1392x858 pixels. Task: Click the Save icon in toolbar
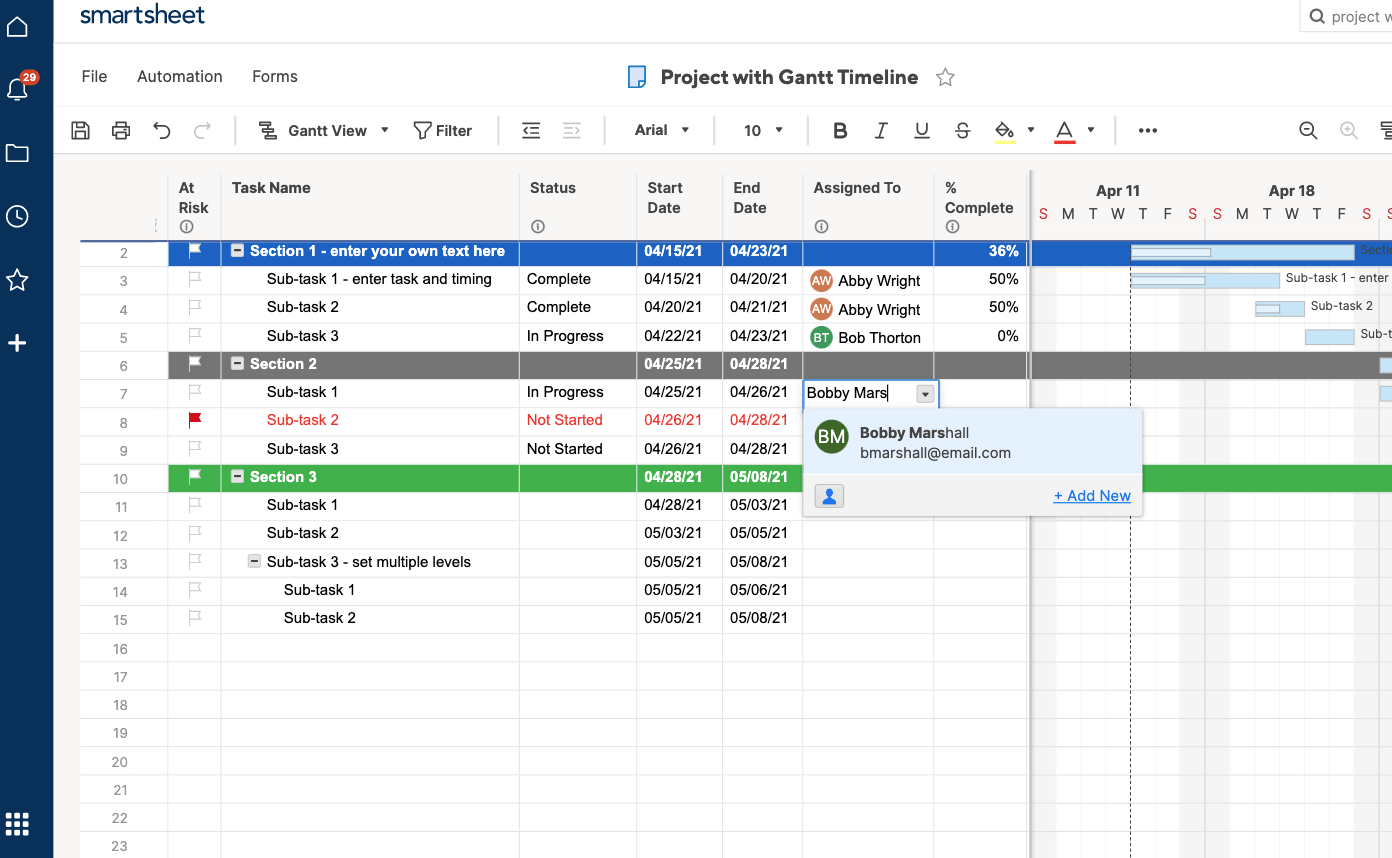coord(81,130)
